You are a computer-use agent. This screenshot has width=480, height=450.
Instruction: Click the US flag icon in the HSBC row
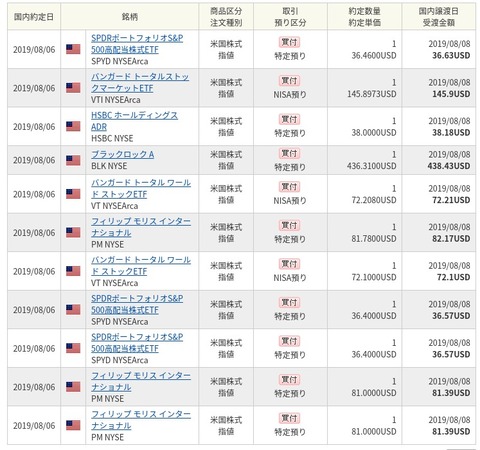[x=73, y=127]
